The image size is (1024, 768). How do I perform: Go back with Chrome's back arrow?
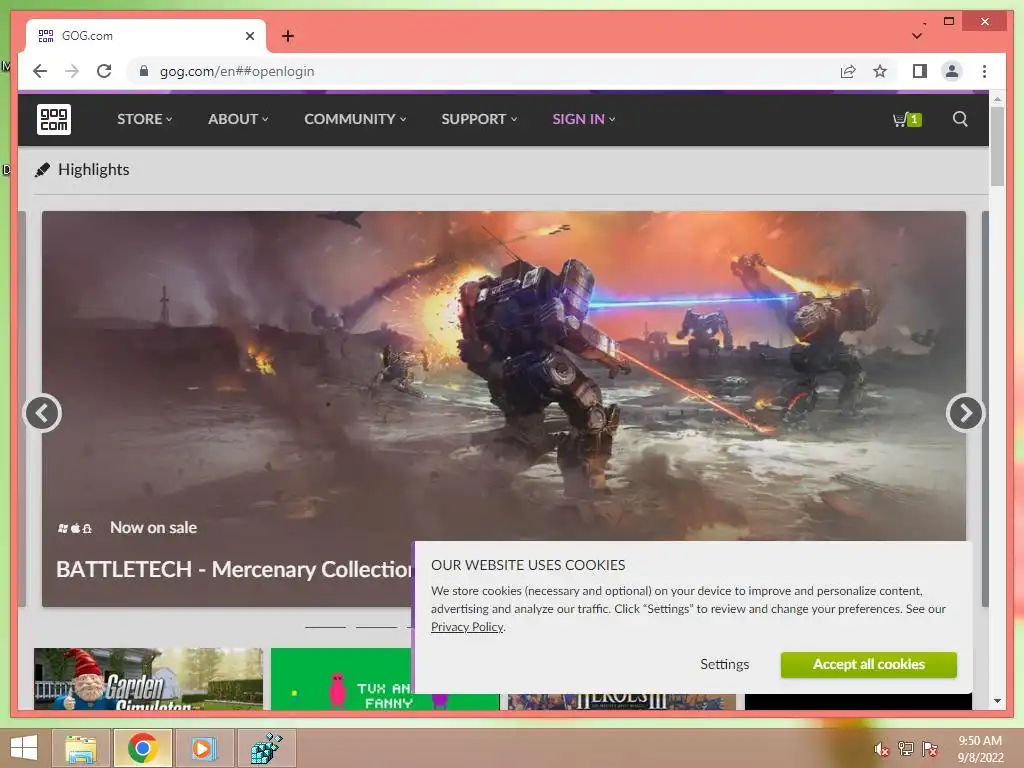point(40,71)
